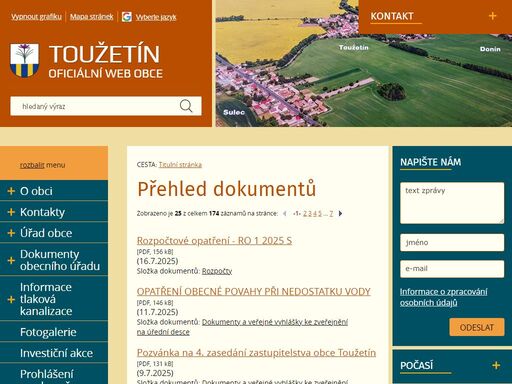Open Informace o zpracování osobních údajů link
The image size is (512, 384).
coord(444,297)
